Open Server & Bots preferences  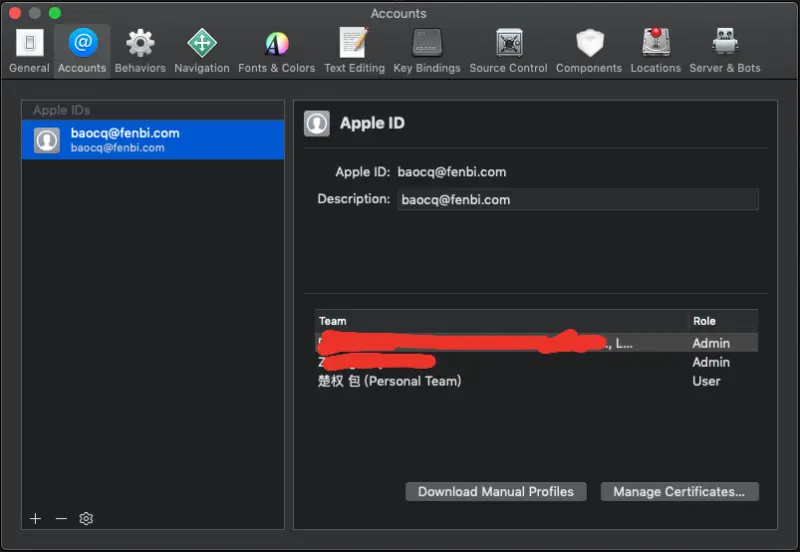(724, 51)
